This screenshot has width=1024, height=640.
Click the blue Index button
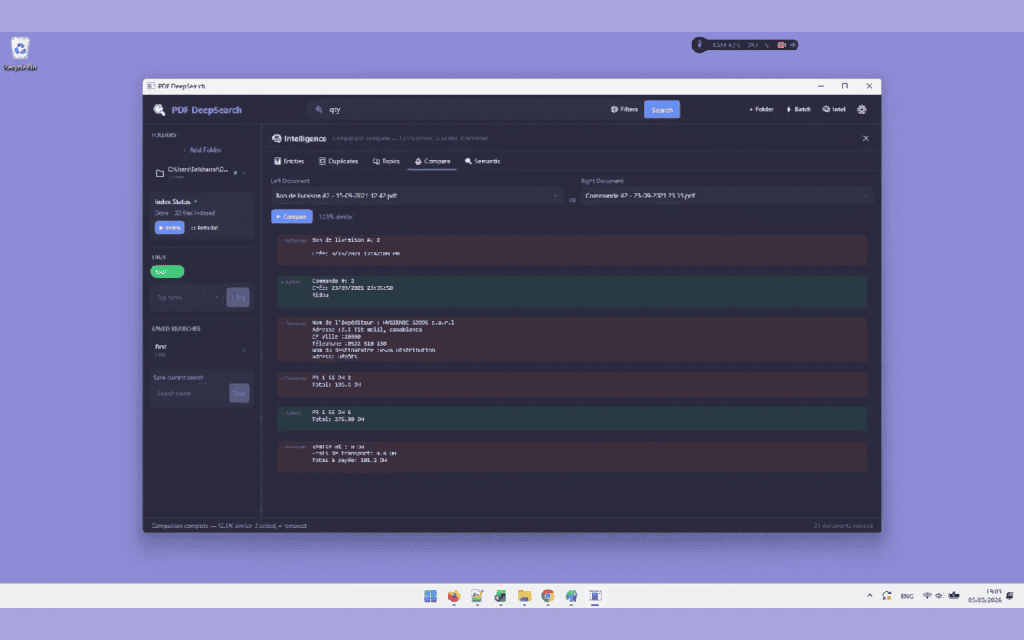pyautogui.click(x=169, y=228)
